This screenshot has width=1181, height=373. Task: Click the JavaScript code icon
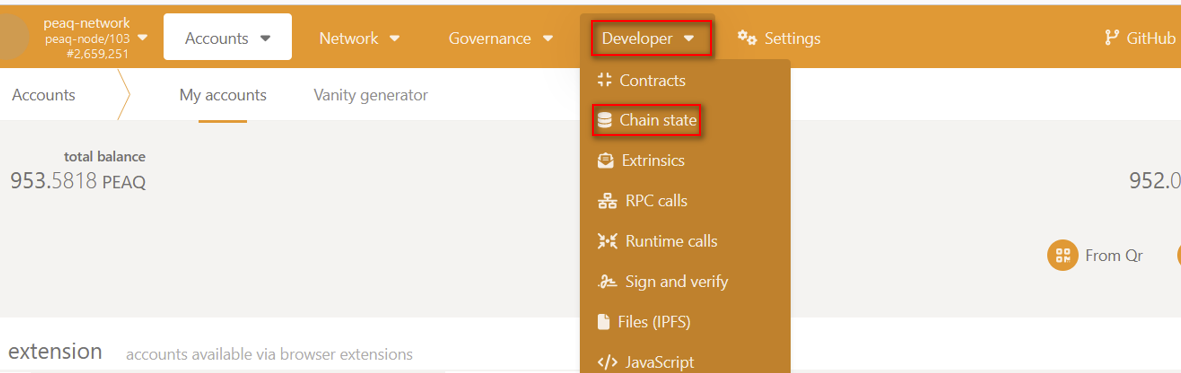[x=607, y=362]
